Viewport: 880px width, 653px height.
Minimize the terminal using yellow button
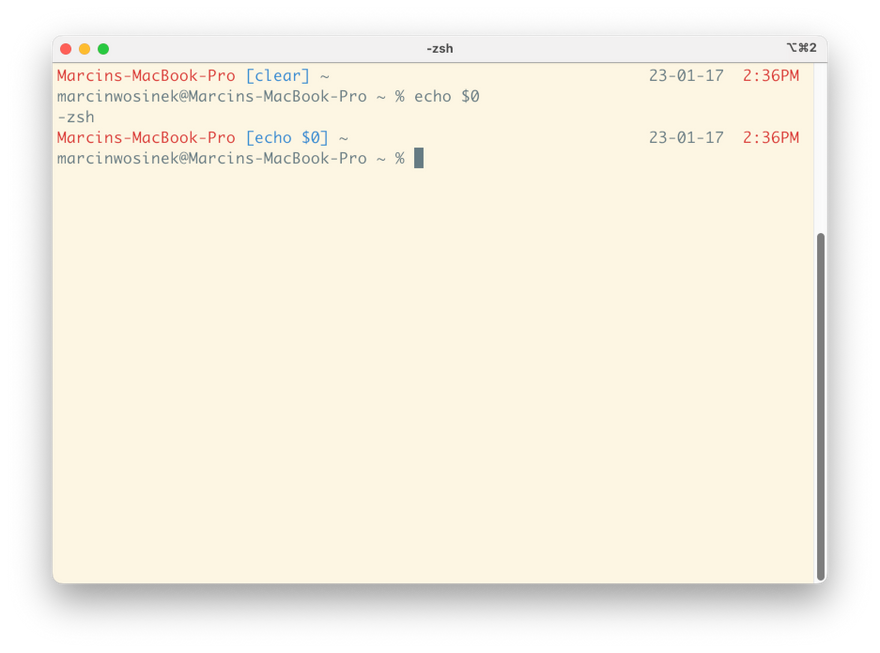click(x=84, y=48)
